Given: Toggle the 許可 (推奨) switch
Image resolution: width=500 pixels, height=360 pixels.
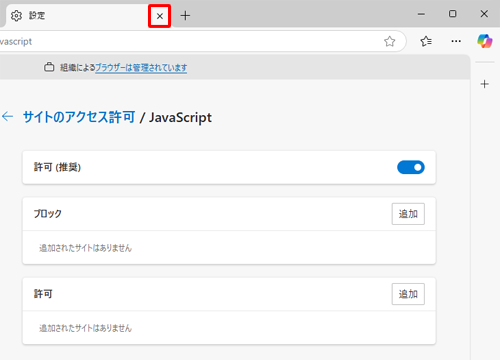Looking at the screenshot, I should pos(411,167).
